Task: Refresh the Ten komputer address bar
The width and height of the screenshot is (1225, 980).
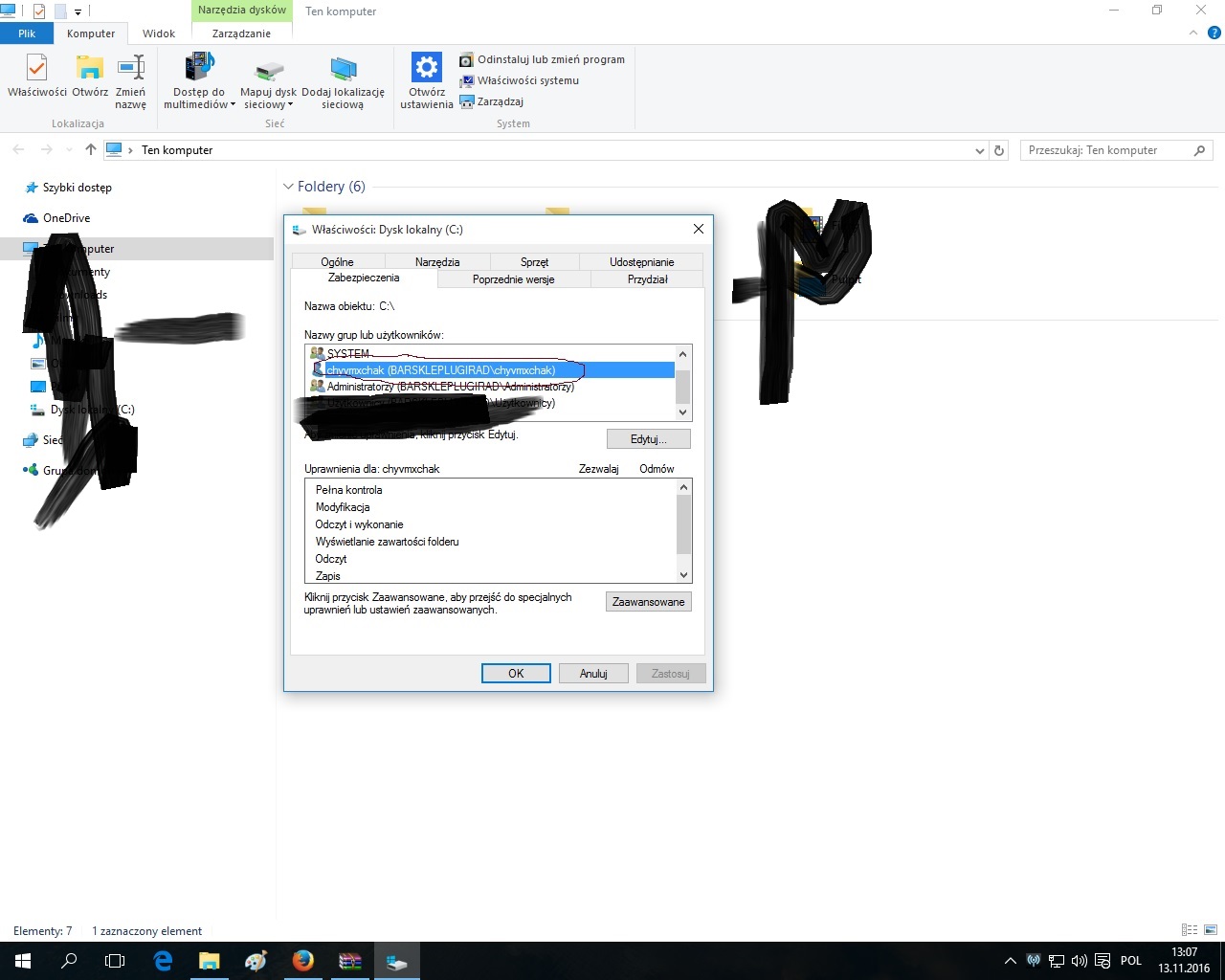Action: click(x=999, y=150)
